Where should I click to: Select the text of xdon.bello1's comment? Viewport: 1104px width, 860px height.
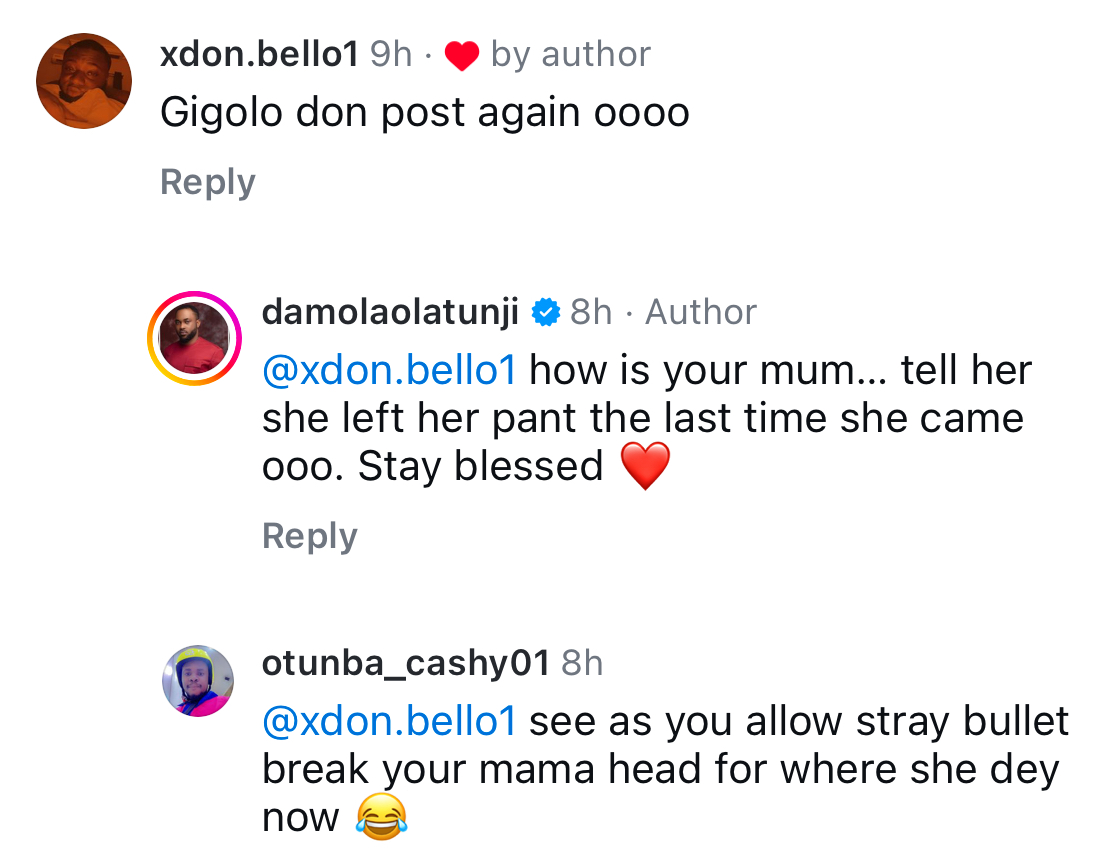click(425, 111)
